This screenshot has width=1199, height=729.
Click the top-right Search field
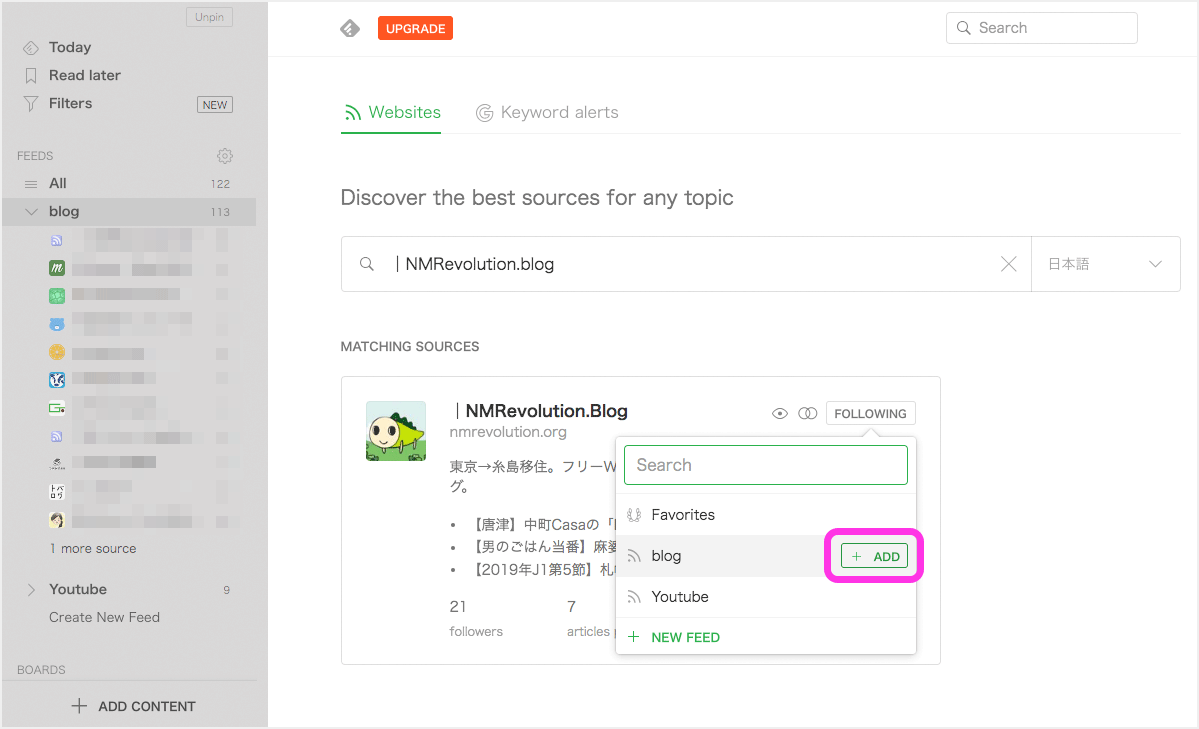tap(1041, 28)
